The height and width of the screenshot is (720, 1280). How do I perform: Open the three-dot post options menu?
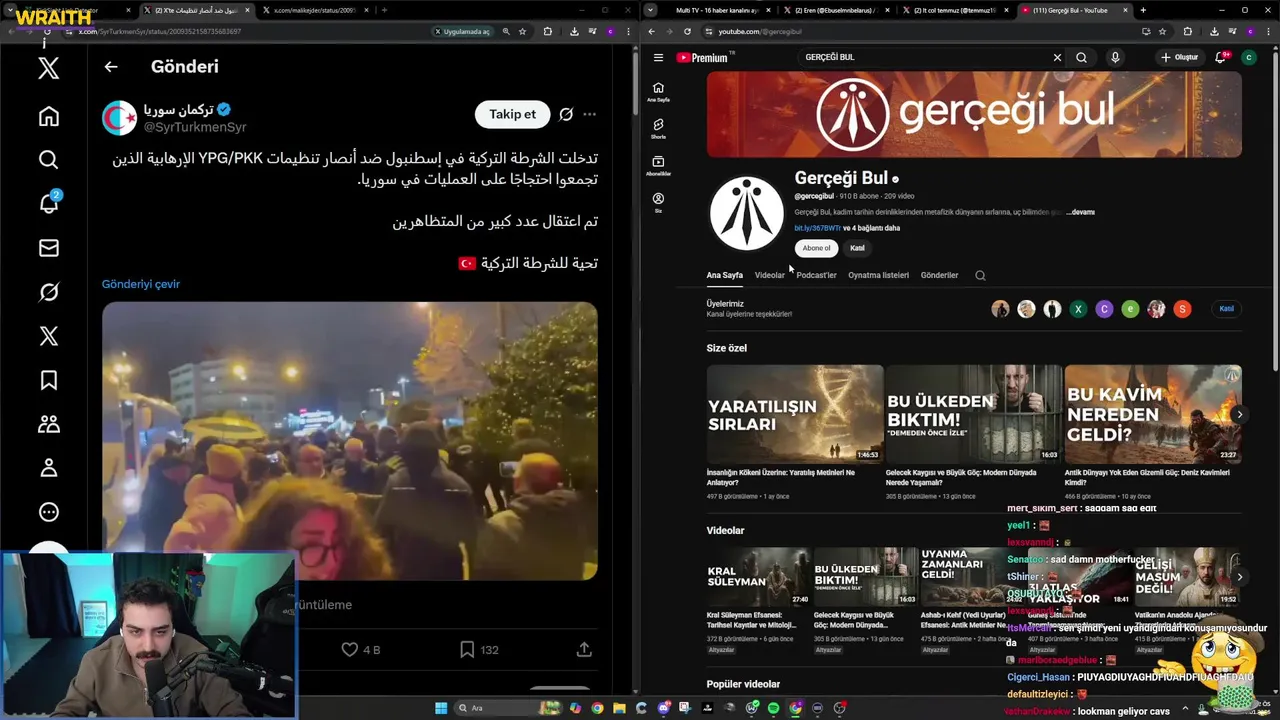590,114
